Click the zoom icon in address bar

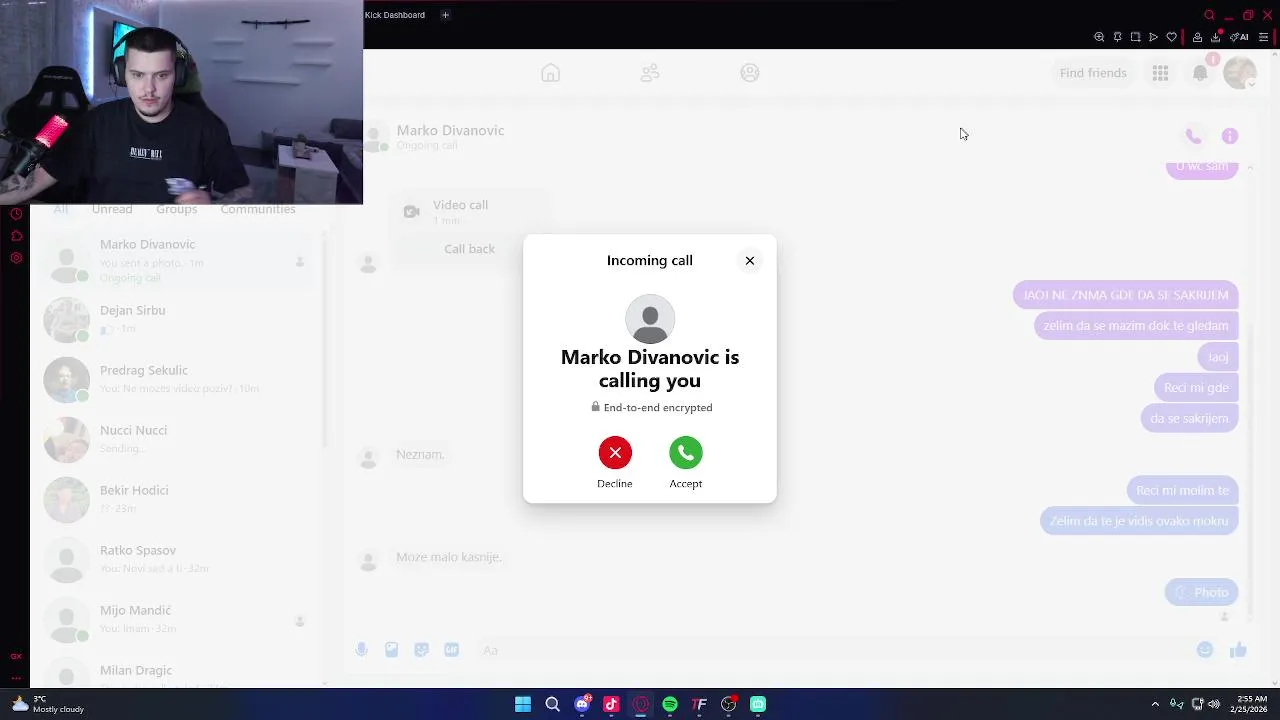click(1099, 37)
